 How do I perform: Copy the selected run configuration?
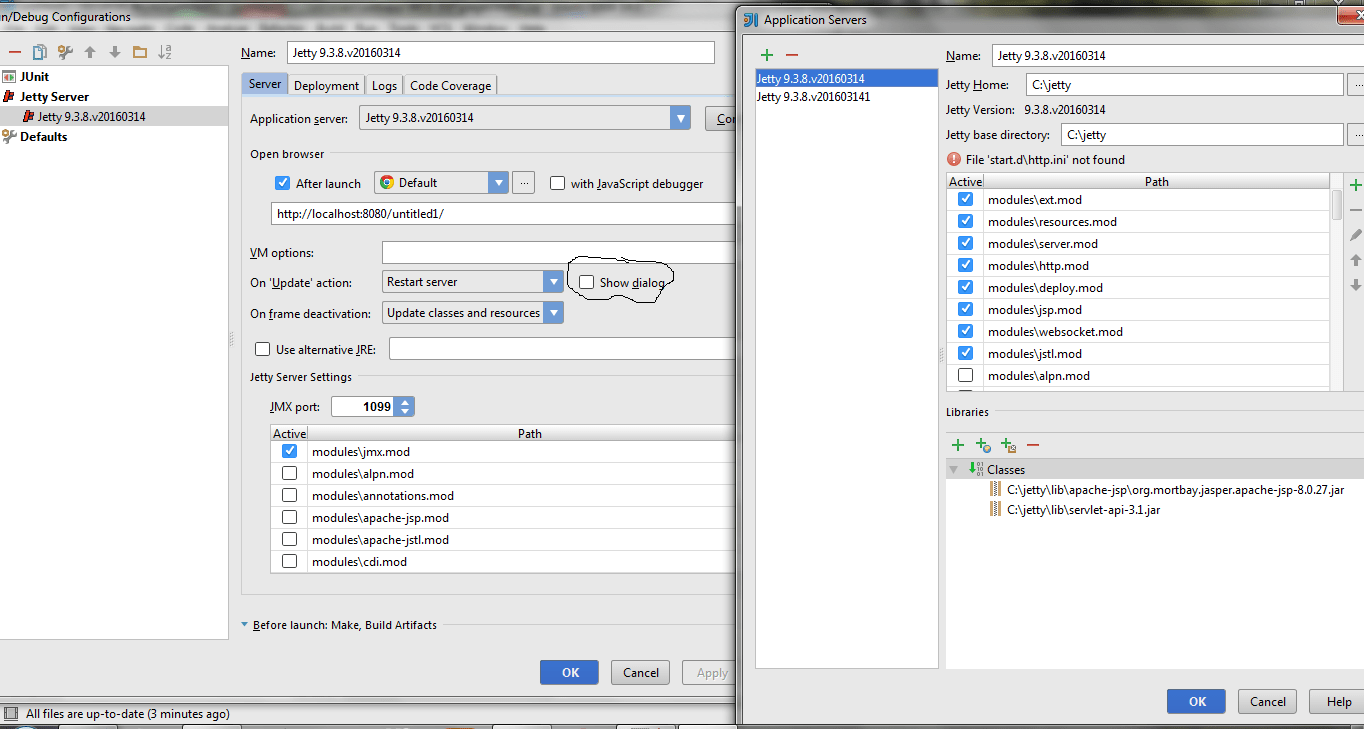pyautogui.click(x=39, y=52)
